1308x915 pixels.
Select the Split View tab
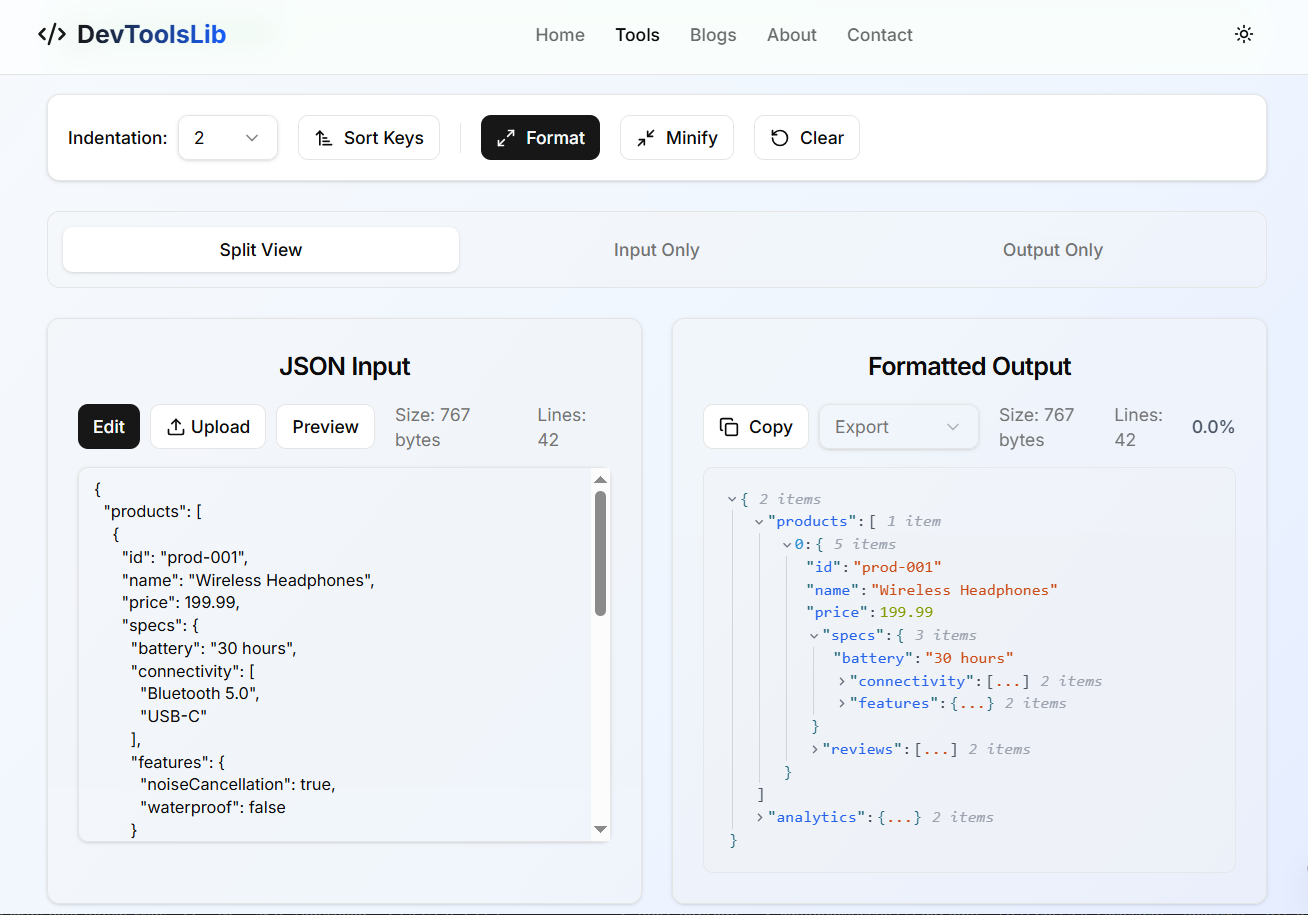coord(261,250)
